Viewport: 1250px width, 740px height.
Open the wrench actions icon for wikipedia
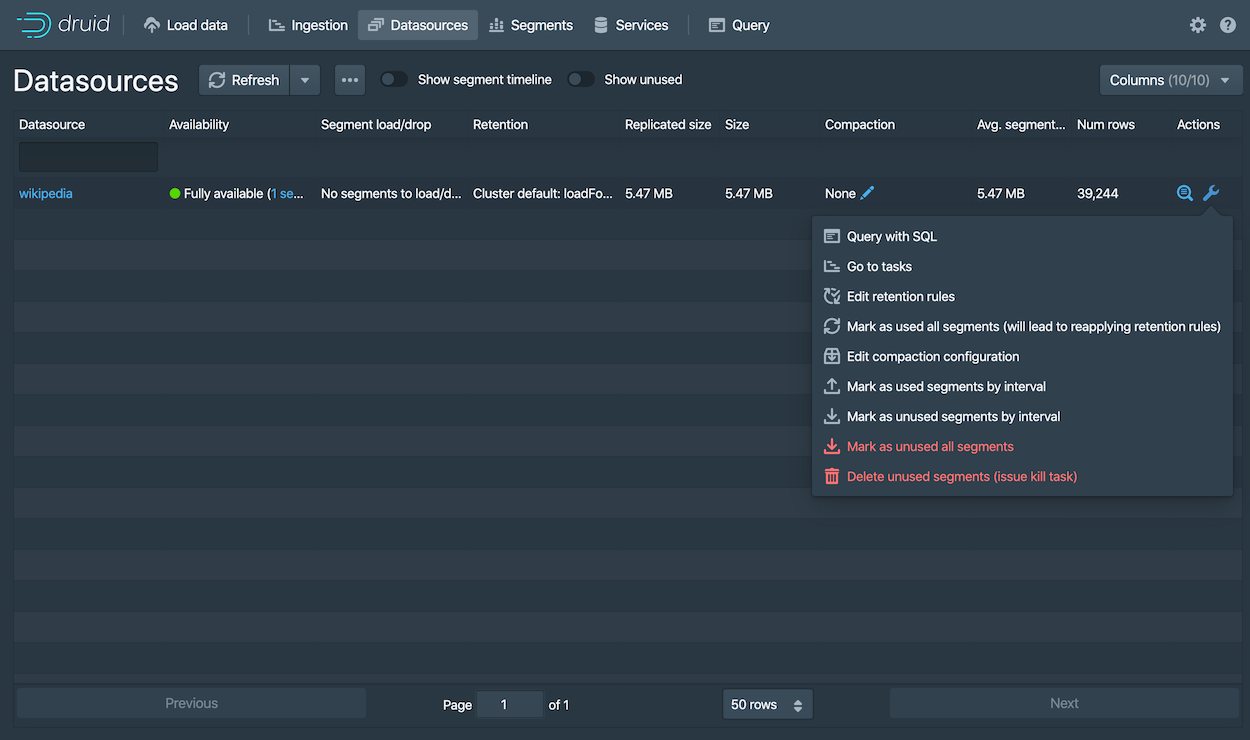1211,193
